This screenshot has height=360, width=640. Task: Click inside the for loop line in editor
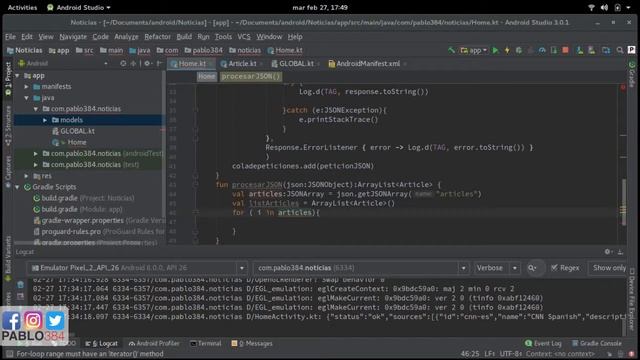[276, 213]
